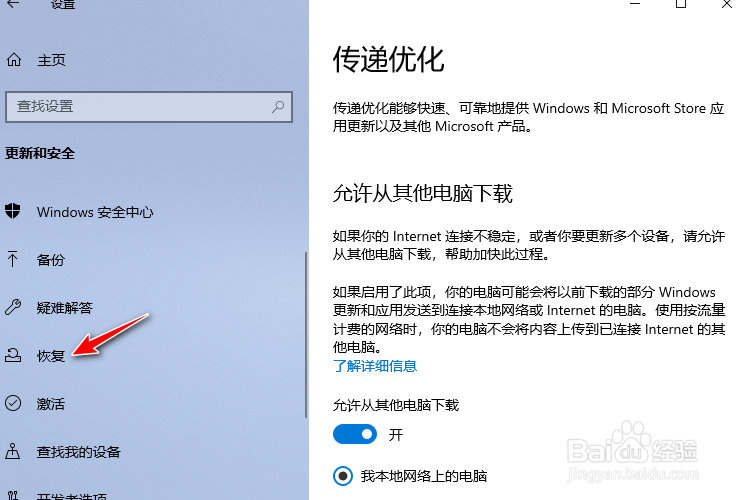Image resolution: width=740 pixels, height=500 pixels.
Task: Go to 疑难解答 section
Action: pos(65,308)
